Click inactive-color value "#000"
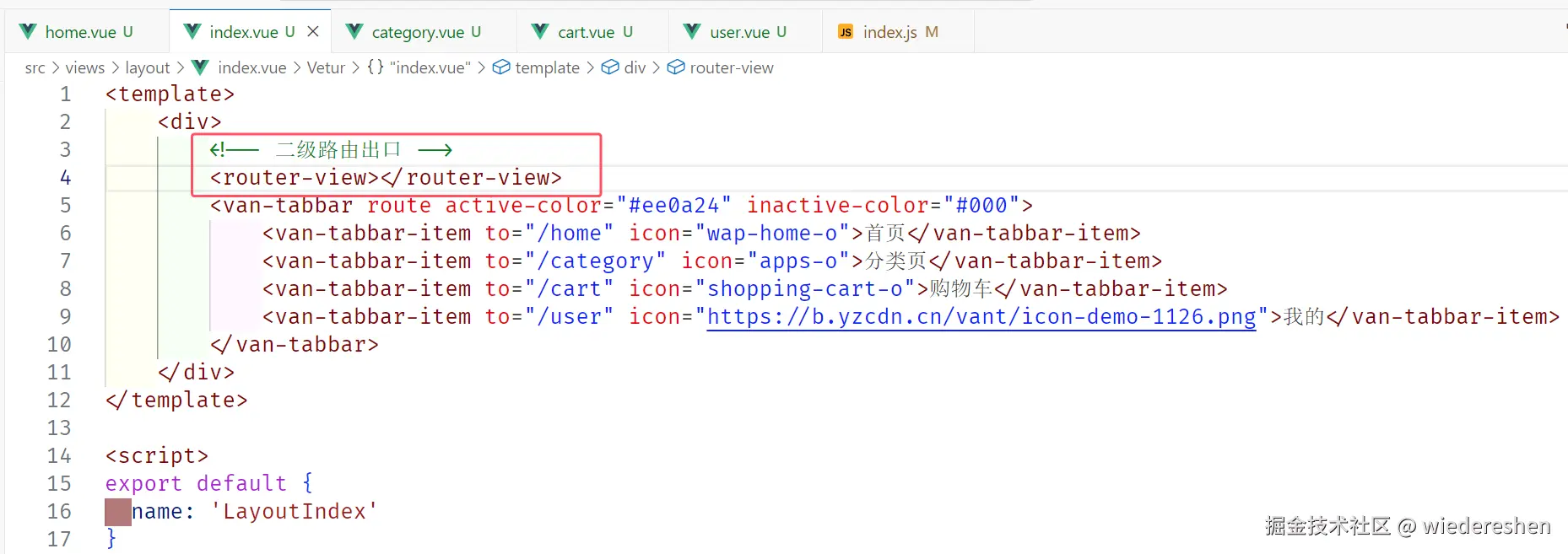Screen dimensions: 1568x554 [981, 206]
